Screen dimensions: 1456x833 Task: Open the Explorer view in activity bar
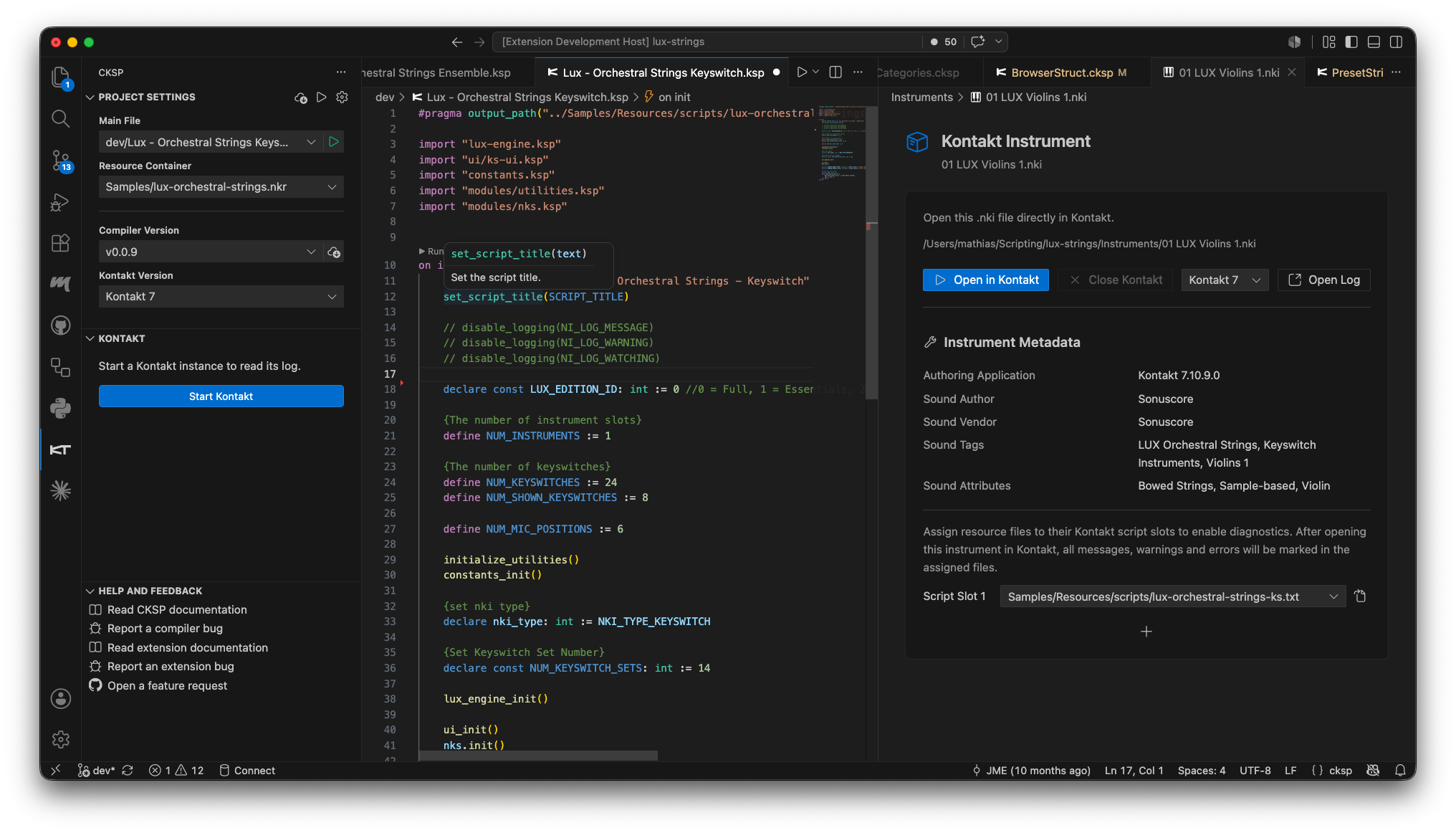coord(61,77)
